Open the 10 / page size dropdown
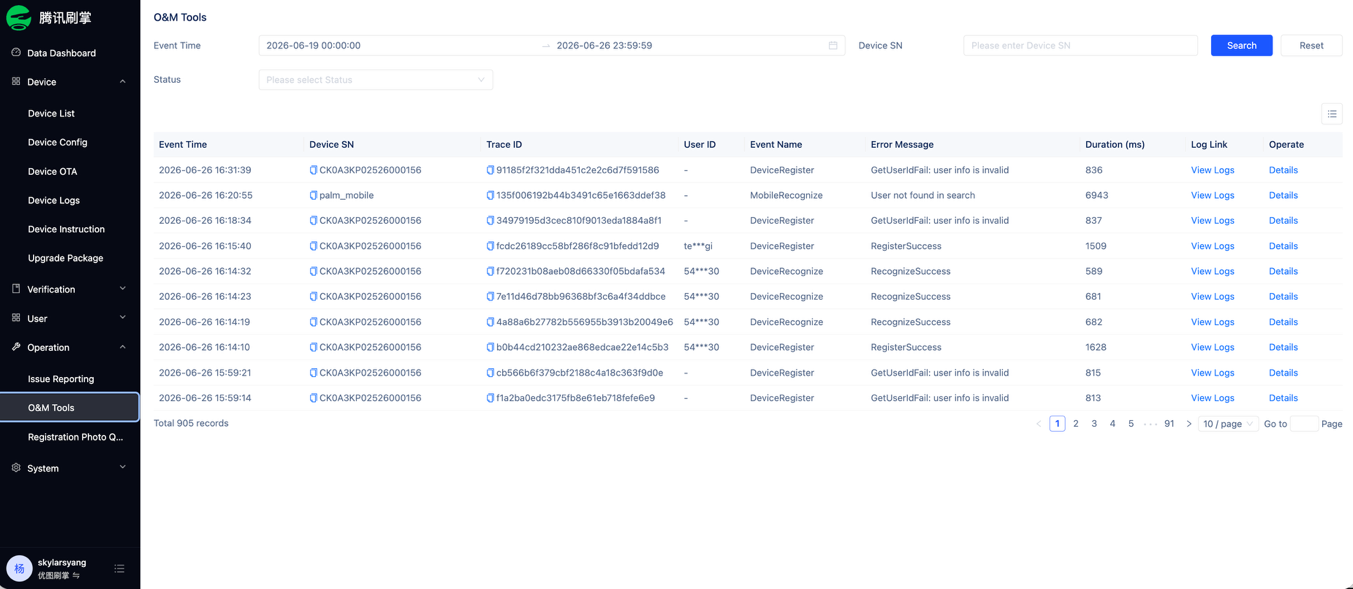The image size is (1353, 589). click(x=1227, y=424)
